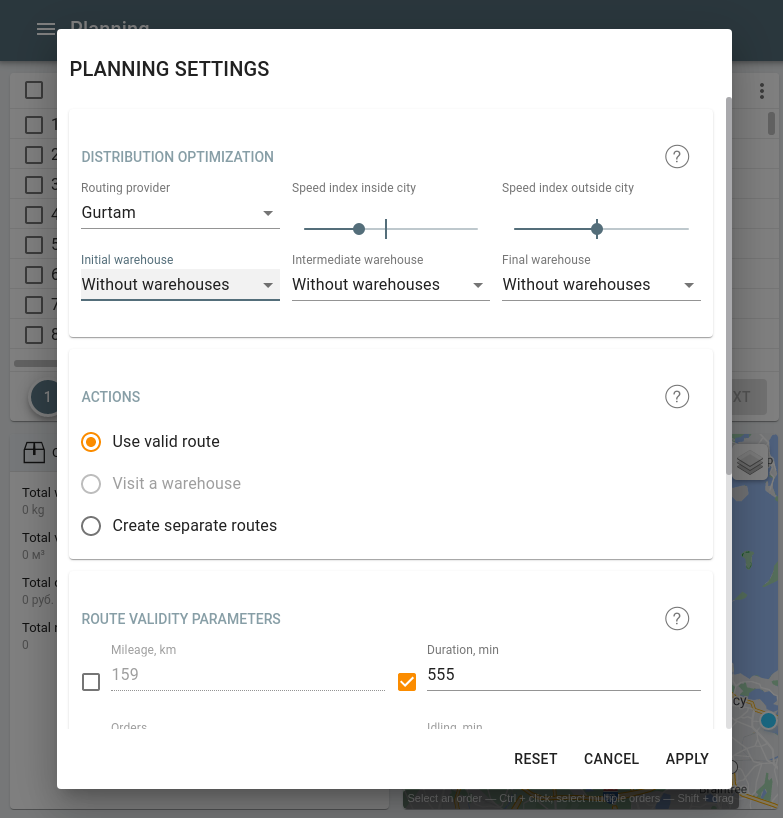This screenshot has width=783, height=818.
Task: Open the three-dot options menu
Action: pos(762,91)
